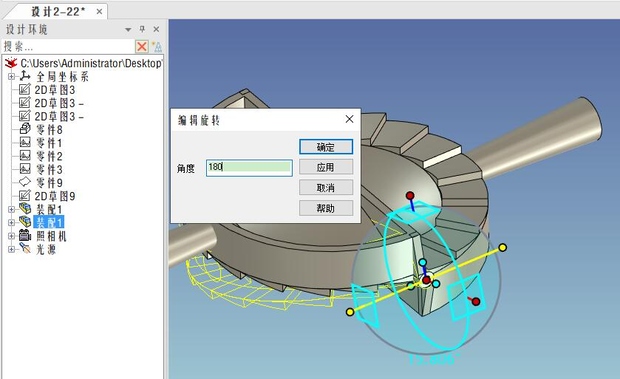Image resolution: width=620 pixels, height=379 pixels.
Task: Click the 搜索 search box
Action: (68, 47)
